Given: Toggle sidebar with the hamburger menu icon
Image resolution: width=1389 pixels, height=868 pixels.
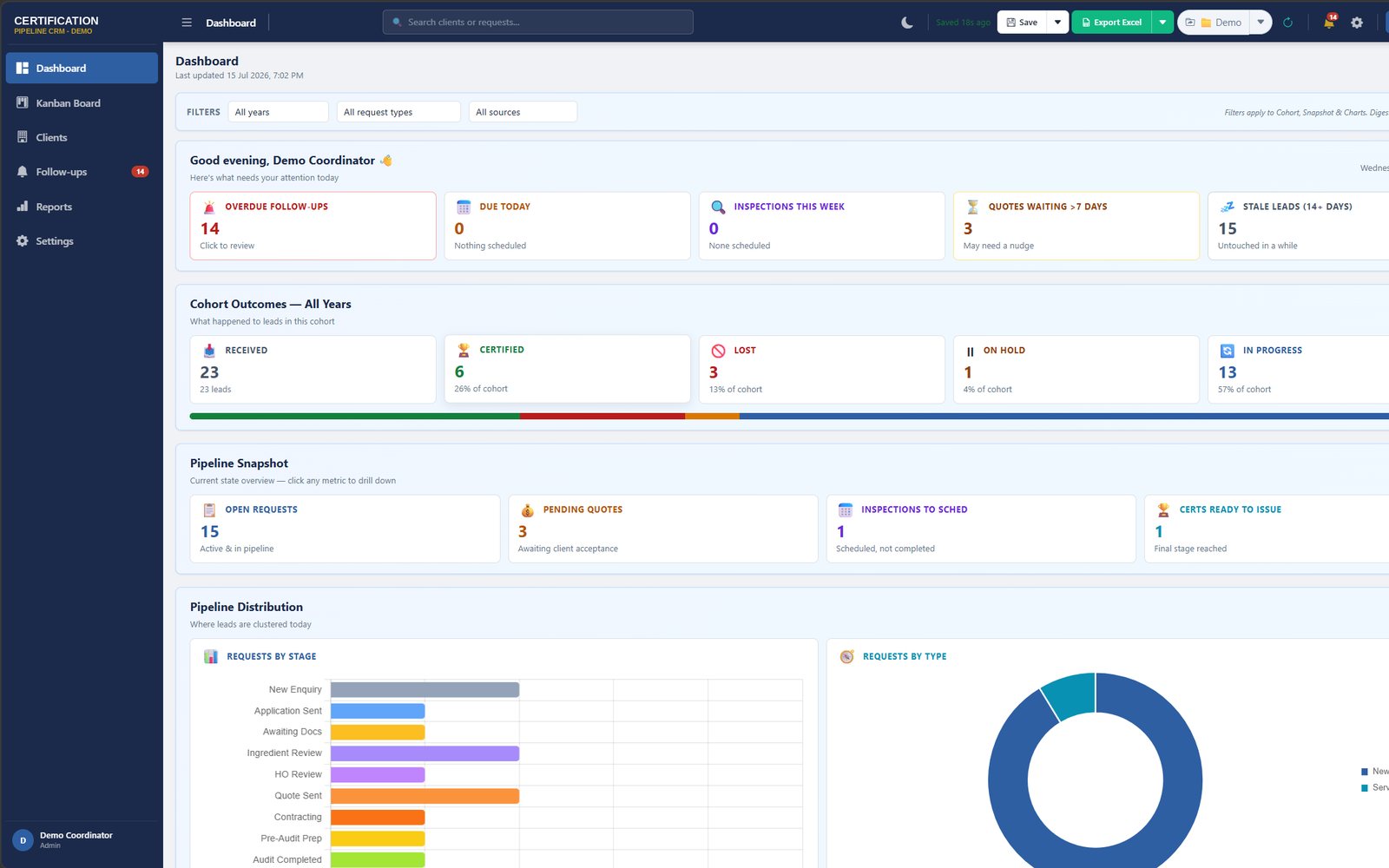Looking at the screenshot, I should coord(187,23).
